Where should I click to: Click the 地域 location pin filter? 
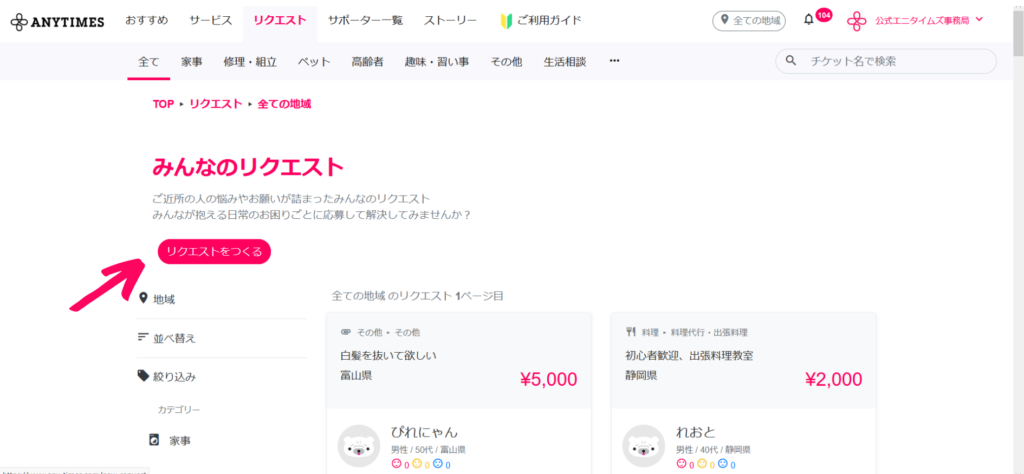143,298
